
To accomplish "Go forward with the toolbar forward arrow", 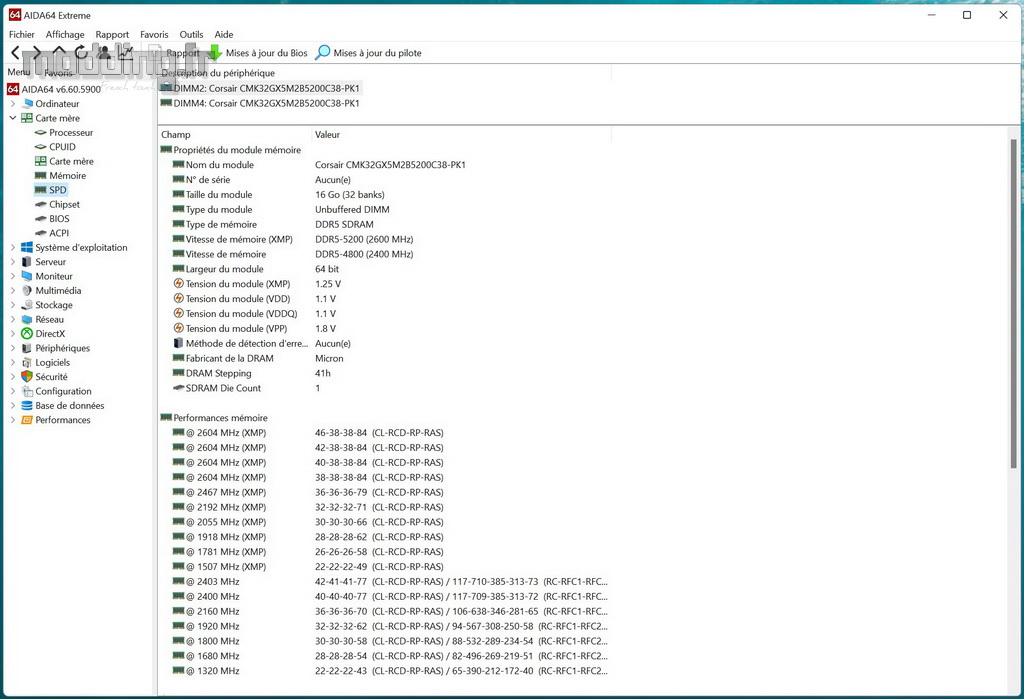I will pos(37,52).
